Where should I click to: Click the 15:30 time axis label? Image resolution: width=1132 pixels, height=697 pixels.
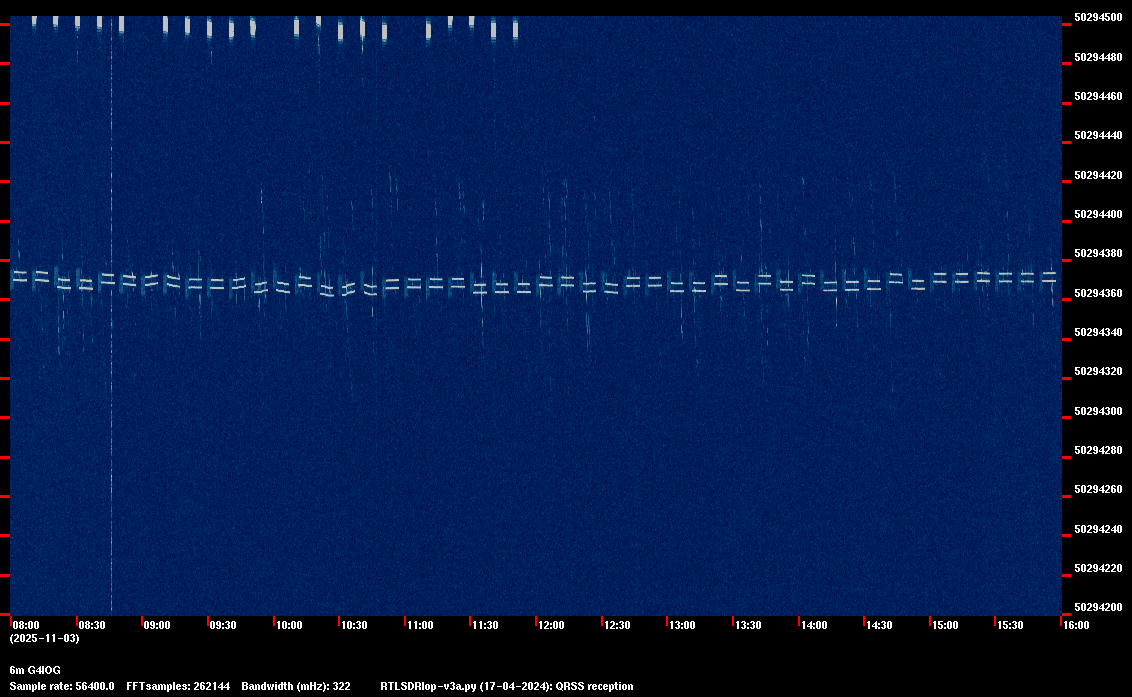[1009, 625]
